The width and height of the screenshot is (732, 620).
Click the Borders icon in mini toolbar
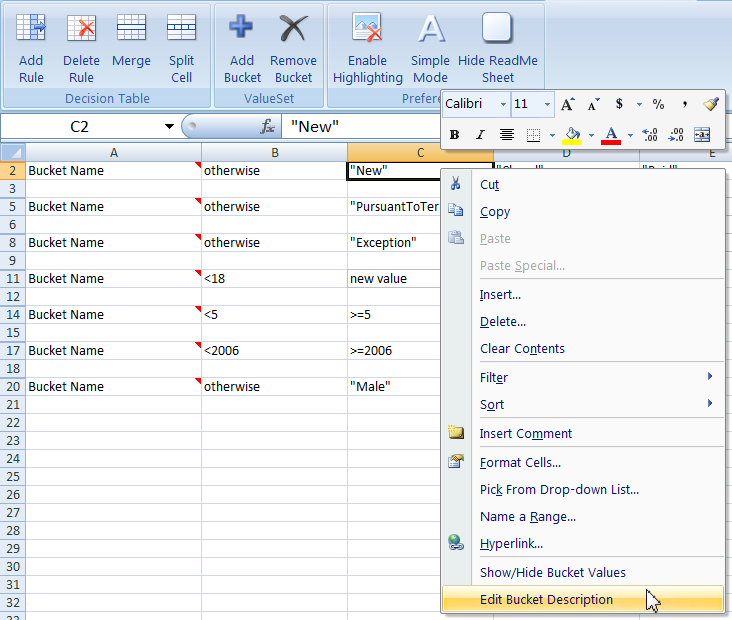[533, 135]
